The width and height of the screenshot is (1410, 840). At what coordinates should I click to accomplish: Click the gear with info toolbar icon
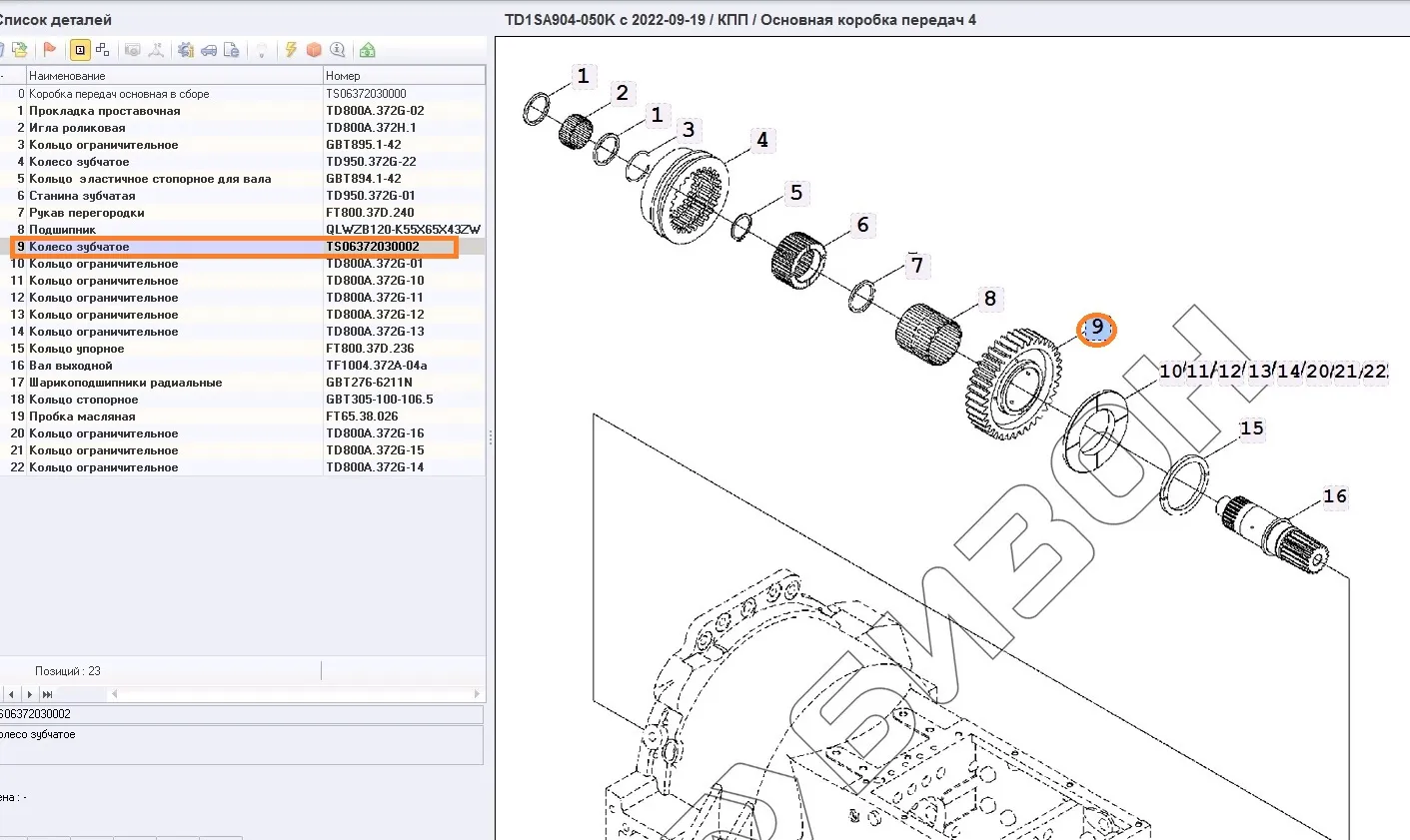[186, 50]
